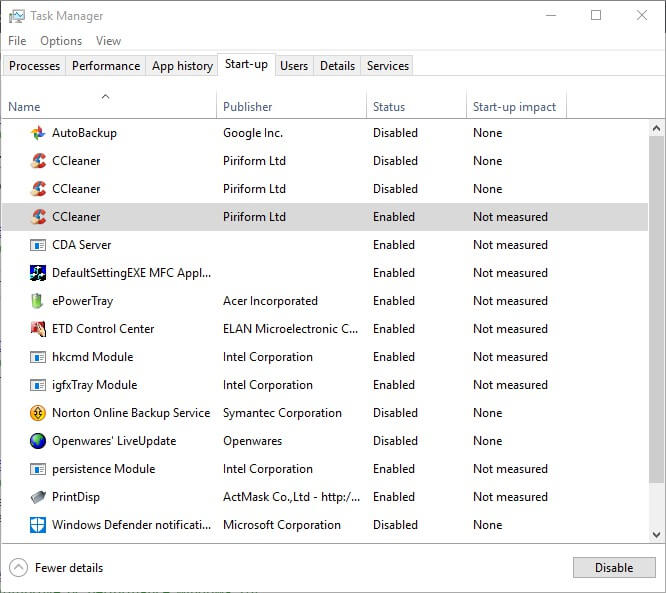Click the AutoBackup pinwheel icon
Viewport: 666px width, 593px height.
coord(38,133)
